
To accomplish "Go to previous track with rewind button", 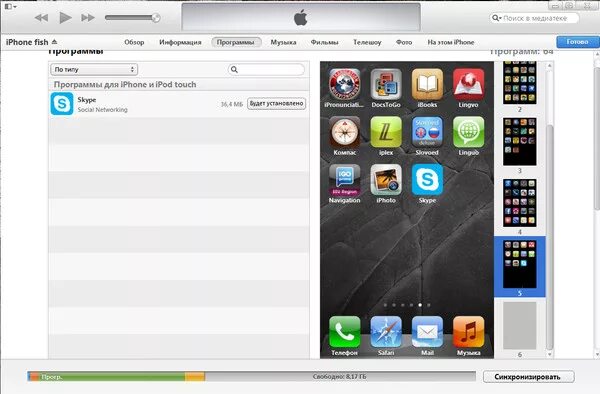I will 41,18.
